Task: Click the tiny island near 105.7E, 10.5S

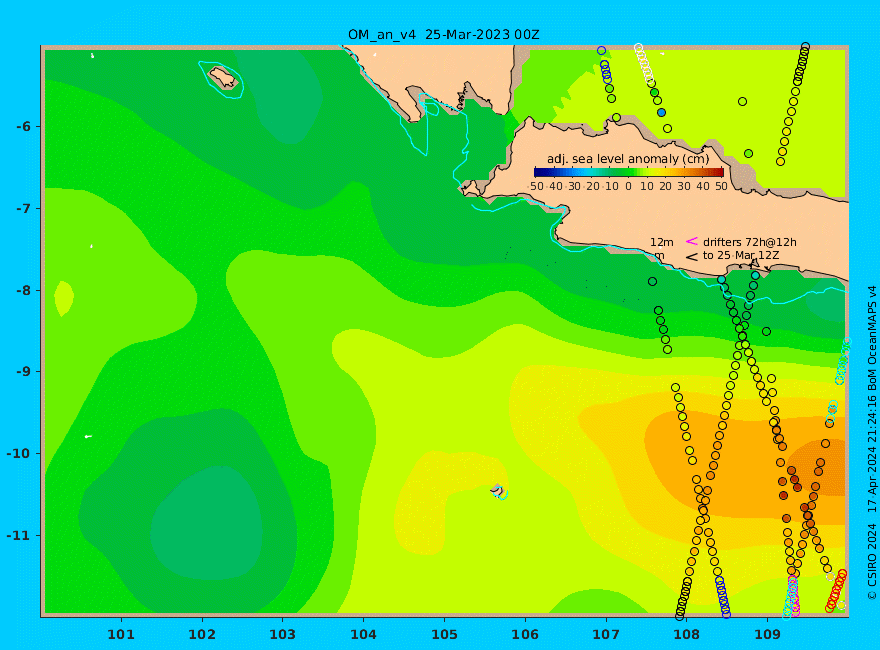Action: tap(498, 491)
